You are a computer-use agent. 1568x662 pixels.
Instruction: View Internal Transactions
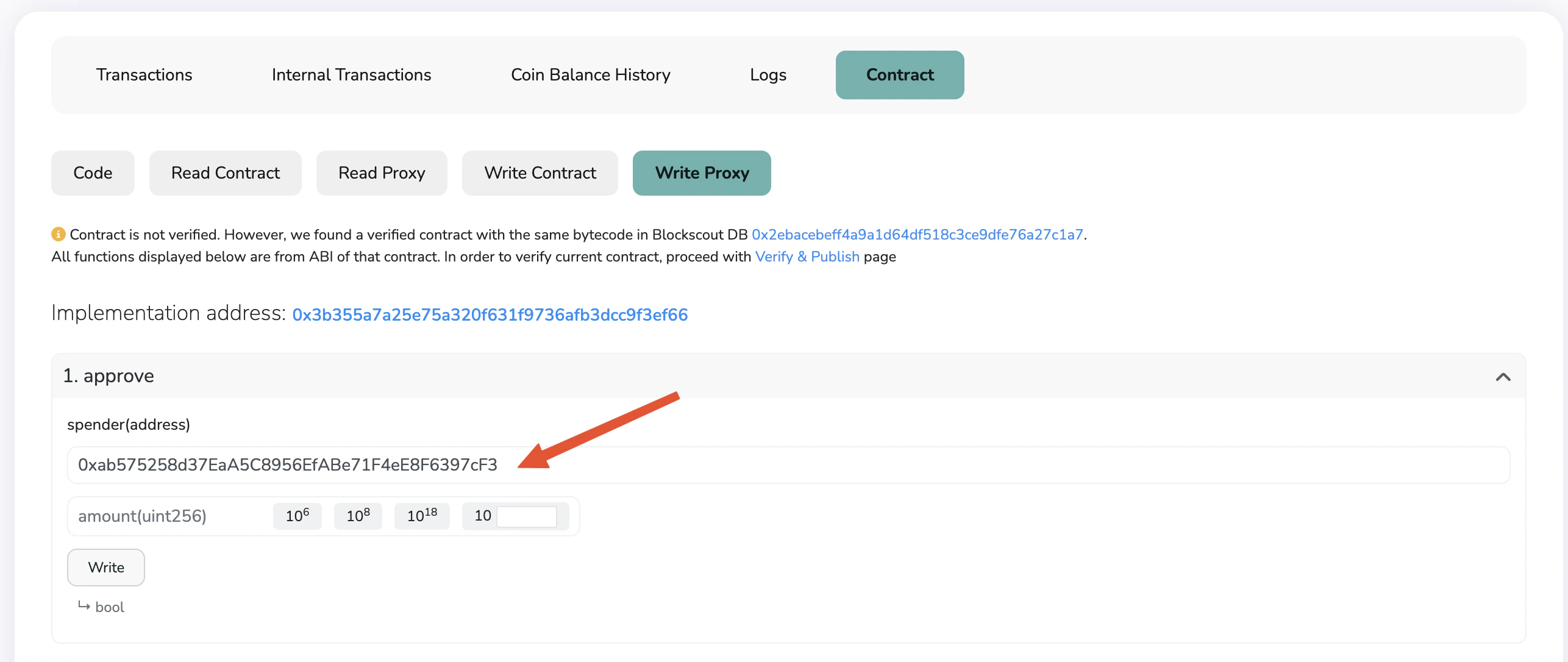point(351,74)
